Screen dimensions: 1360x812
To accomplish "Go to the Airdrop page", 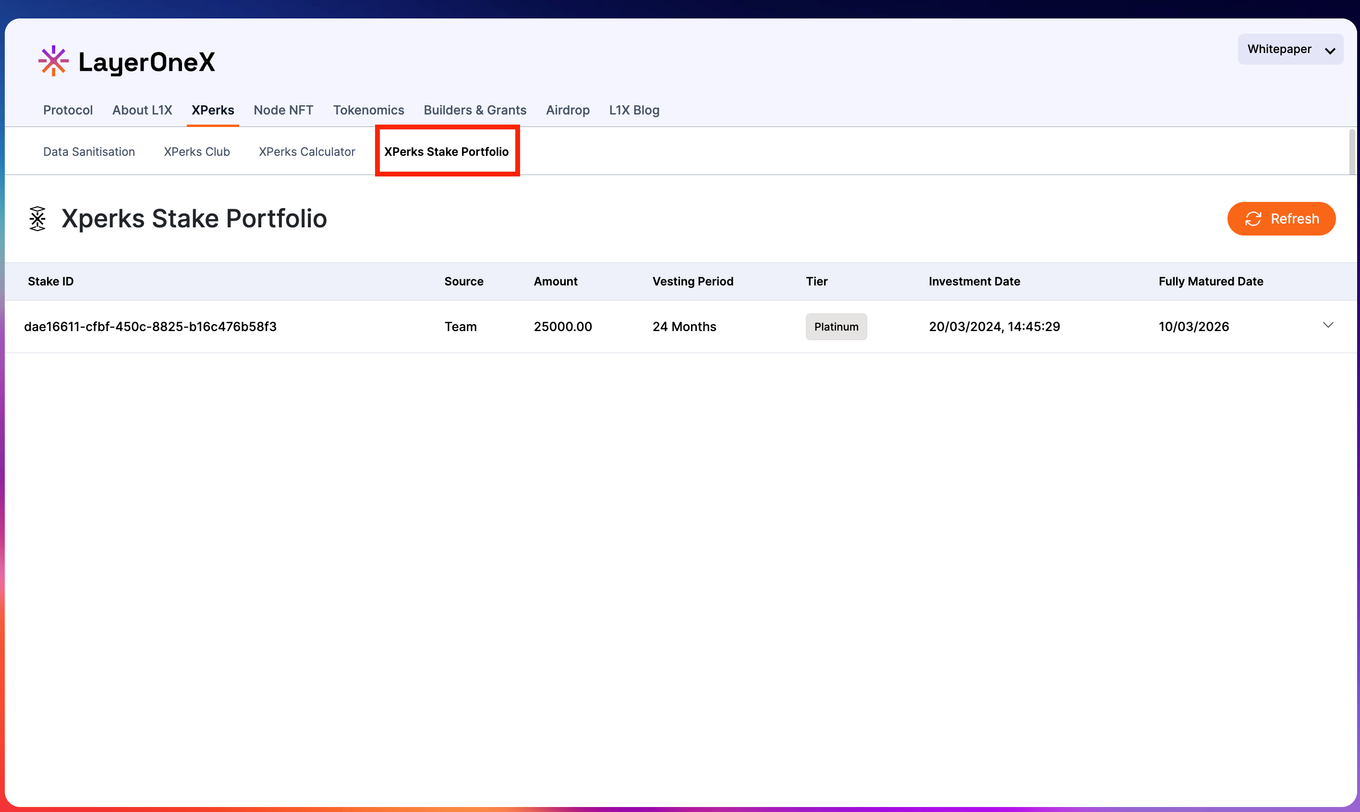I will tap(567, 110).
